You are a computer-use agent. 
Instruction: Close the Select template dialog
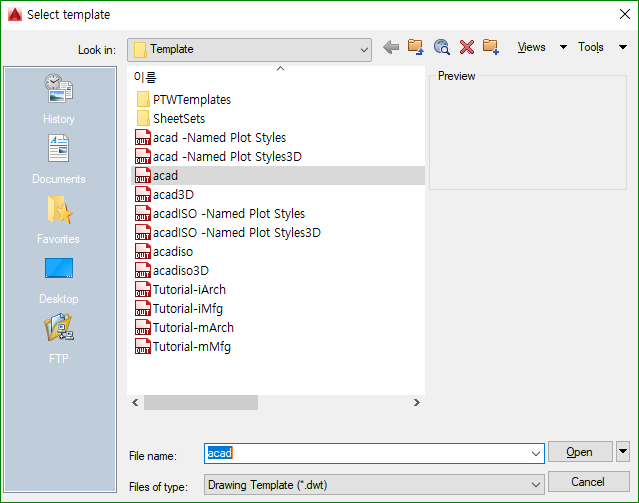pos(625,14)
